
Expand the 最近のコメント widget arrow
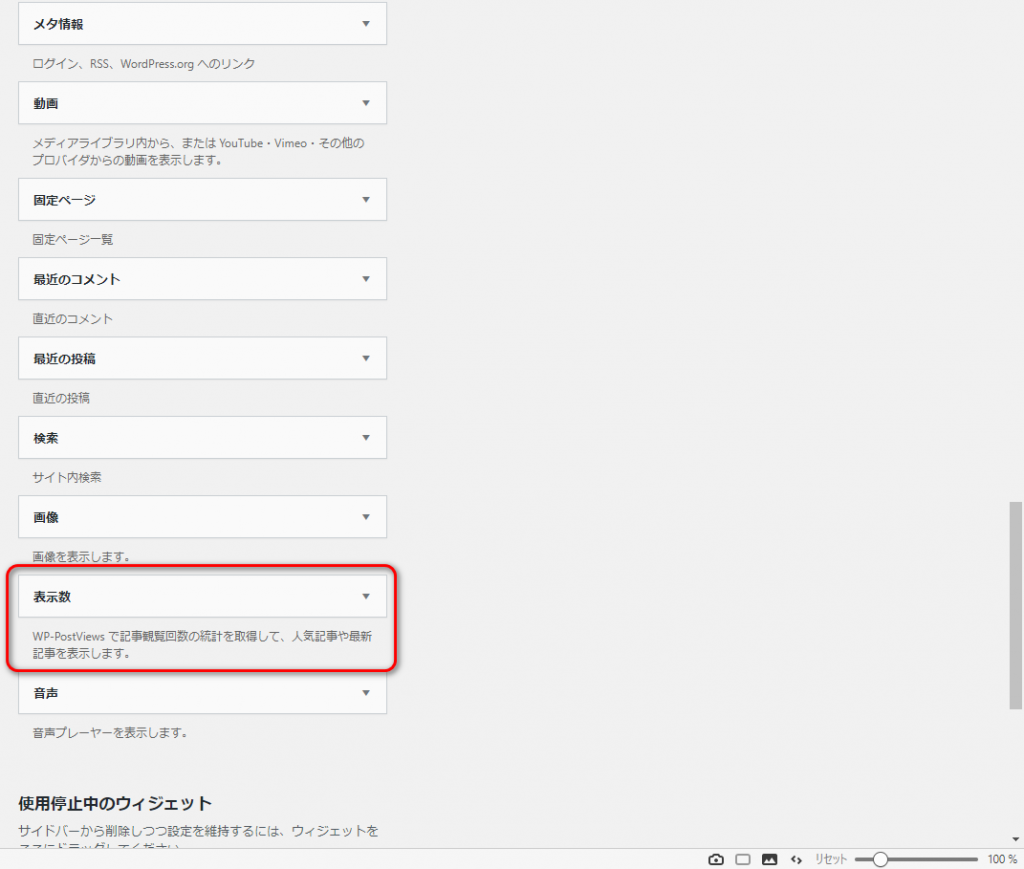click(x=366, y=279)
